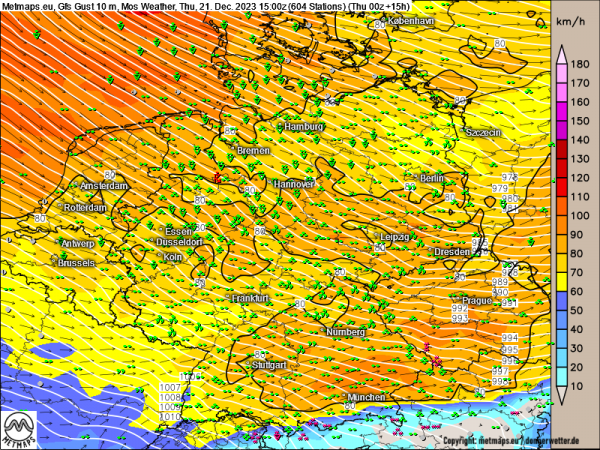Click the Prague city marker

(x=461, y=301)
